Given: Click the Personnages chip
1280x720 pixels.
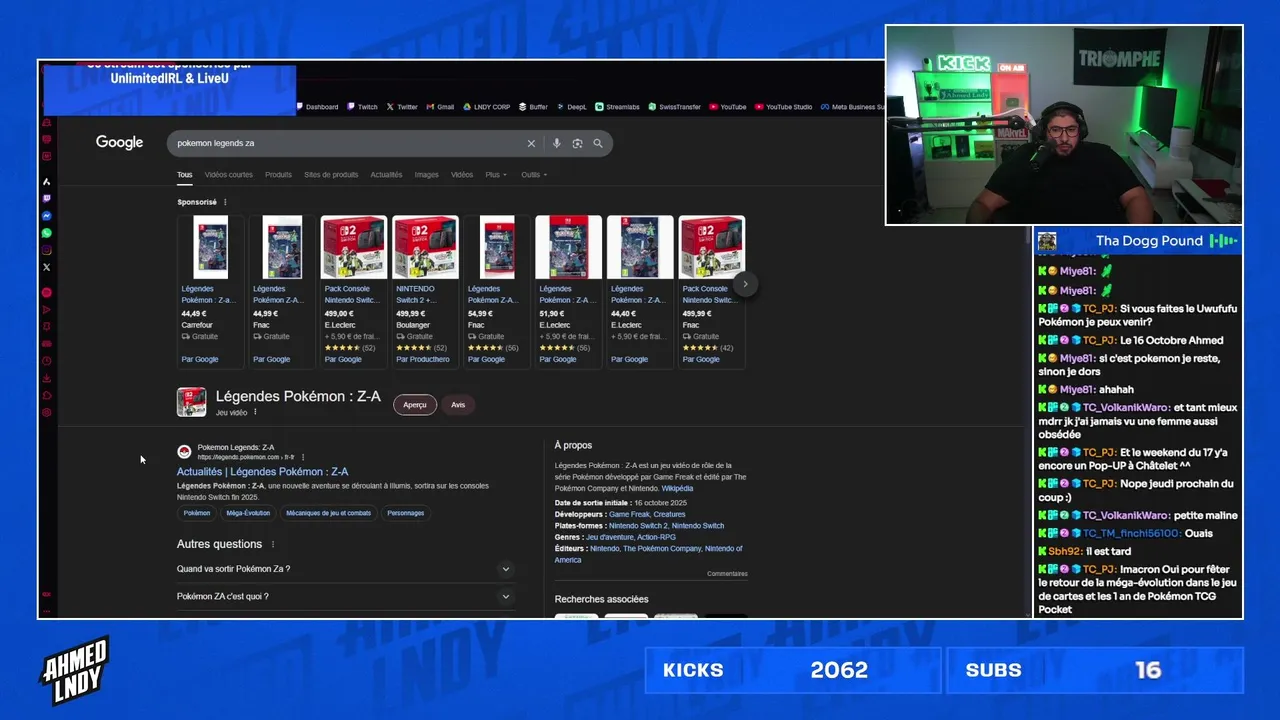Looking at the screenshot, I should [406, 513].
